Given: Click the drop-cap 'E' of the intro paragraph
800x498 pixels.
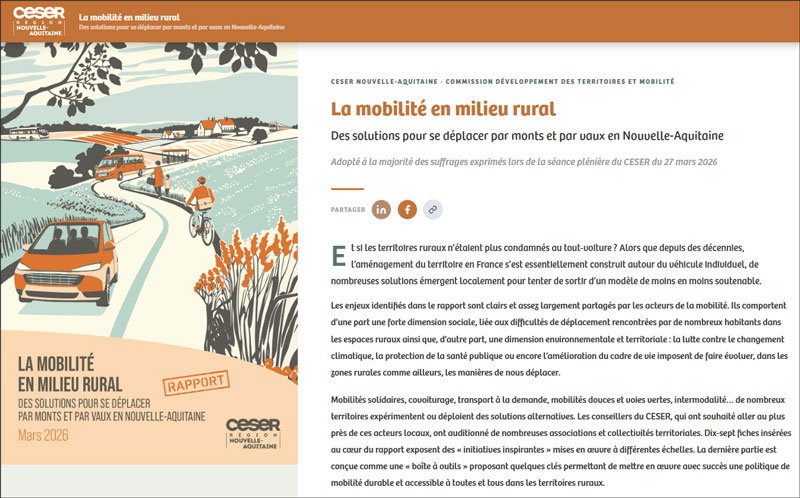Looking at the screenshot, I should point(339,256).
